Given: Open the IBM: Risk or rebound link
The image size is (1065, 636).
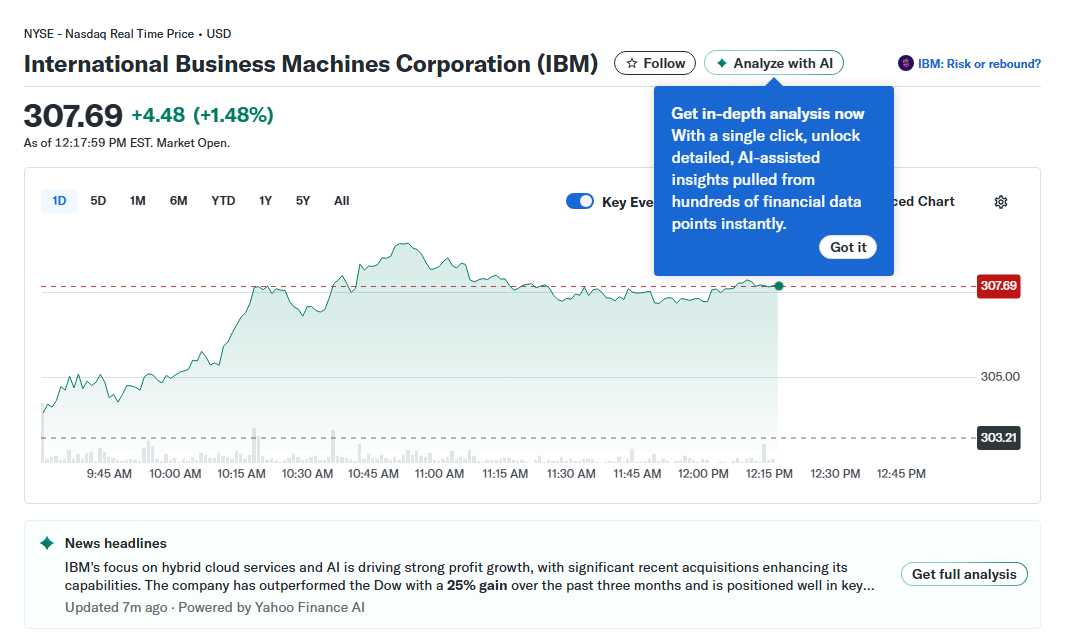Looking at the screenshot, I should (970, 64).
